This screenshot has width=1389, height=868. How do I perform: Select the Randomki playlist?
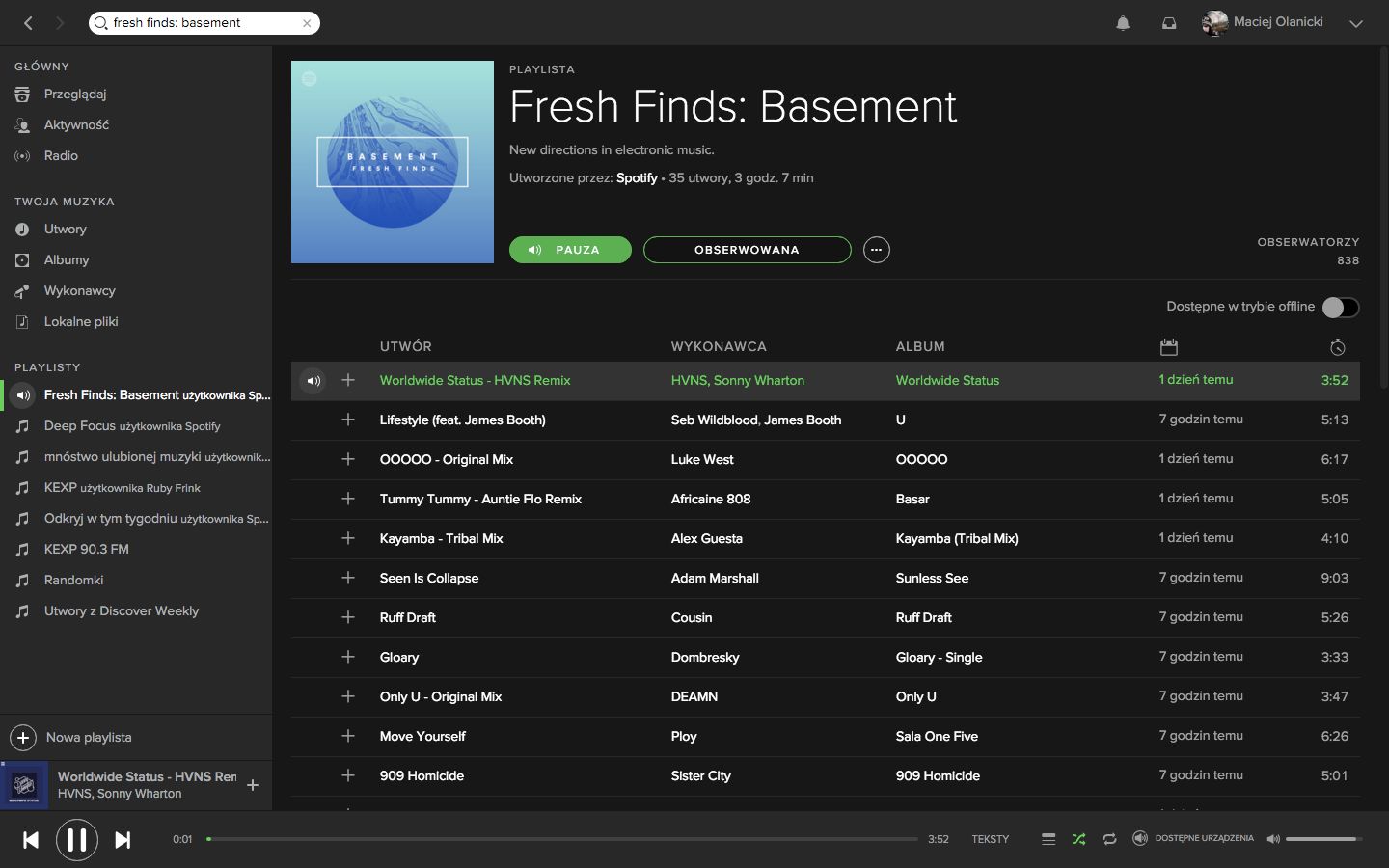[73, 580]
